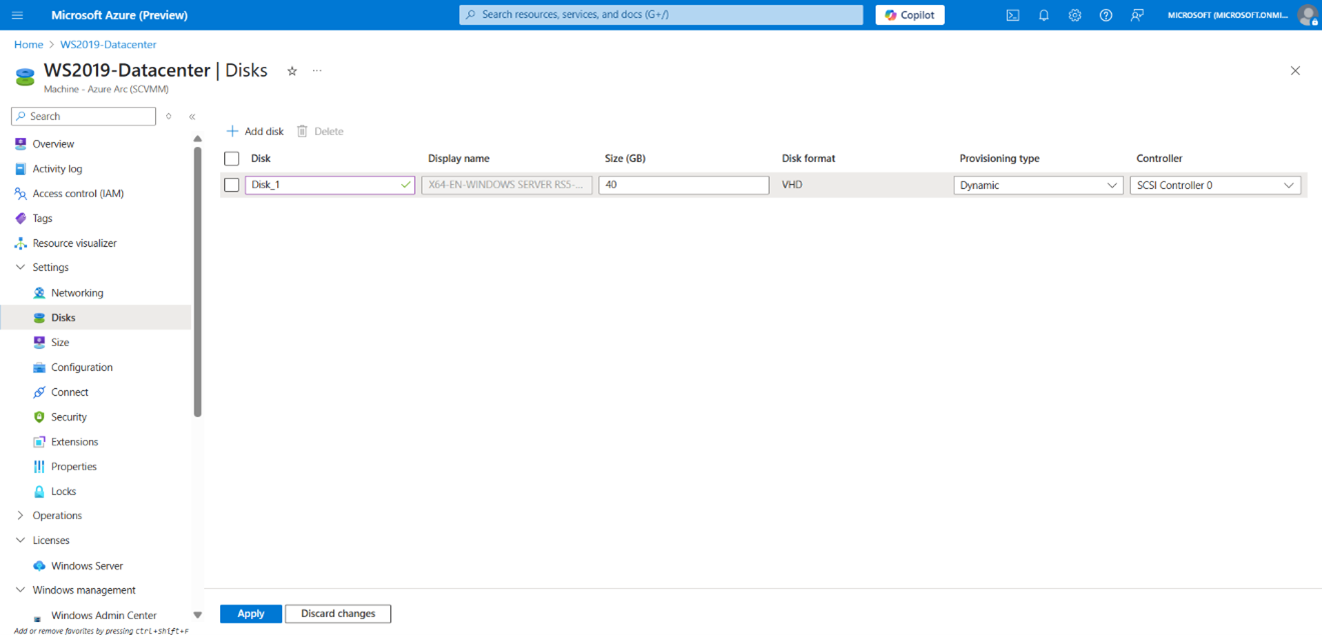Click the Tags icon in sidebar

pos(20,218)
